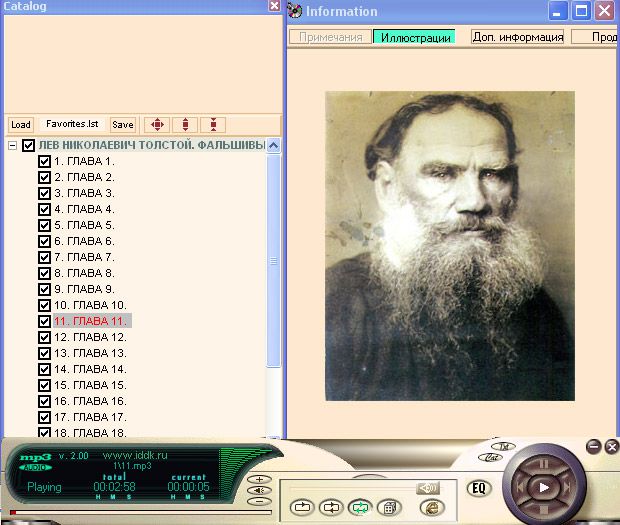The height and width of the screenshot is (525, 620).
Task: Switch to the Примечания tab
Action: pos(330,37)
